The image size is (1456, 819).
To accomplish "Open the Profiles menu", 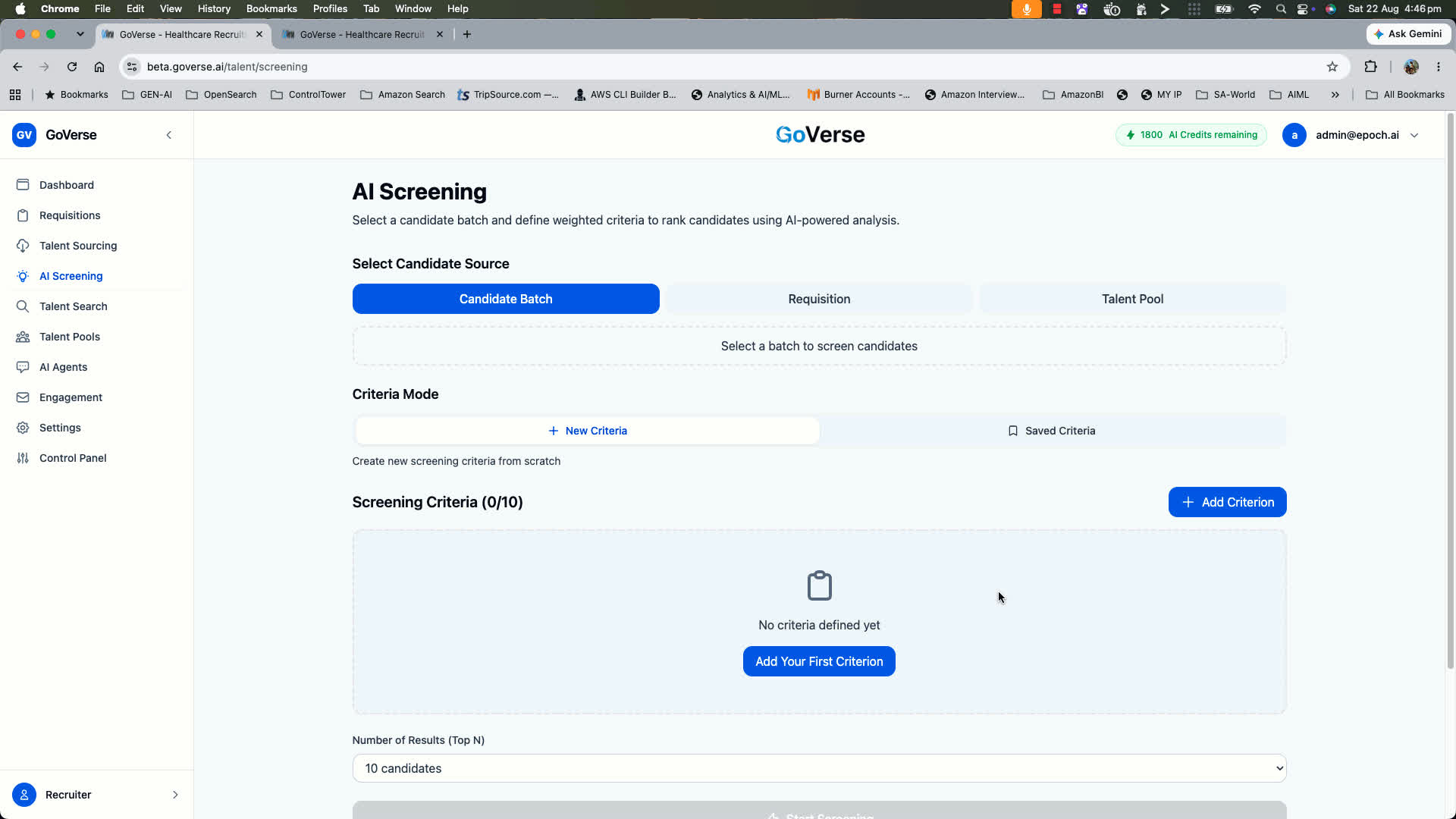I will pyautogui.click(x=330, y=9).
